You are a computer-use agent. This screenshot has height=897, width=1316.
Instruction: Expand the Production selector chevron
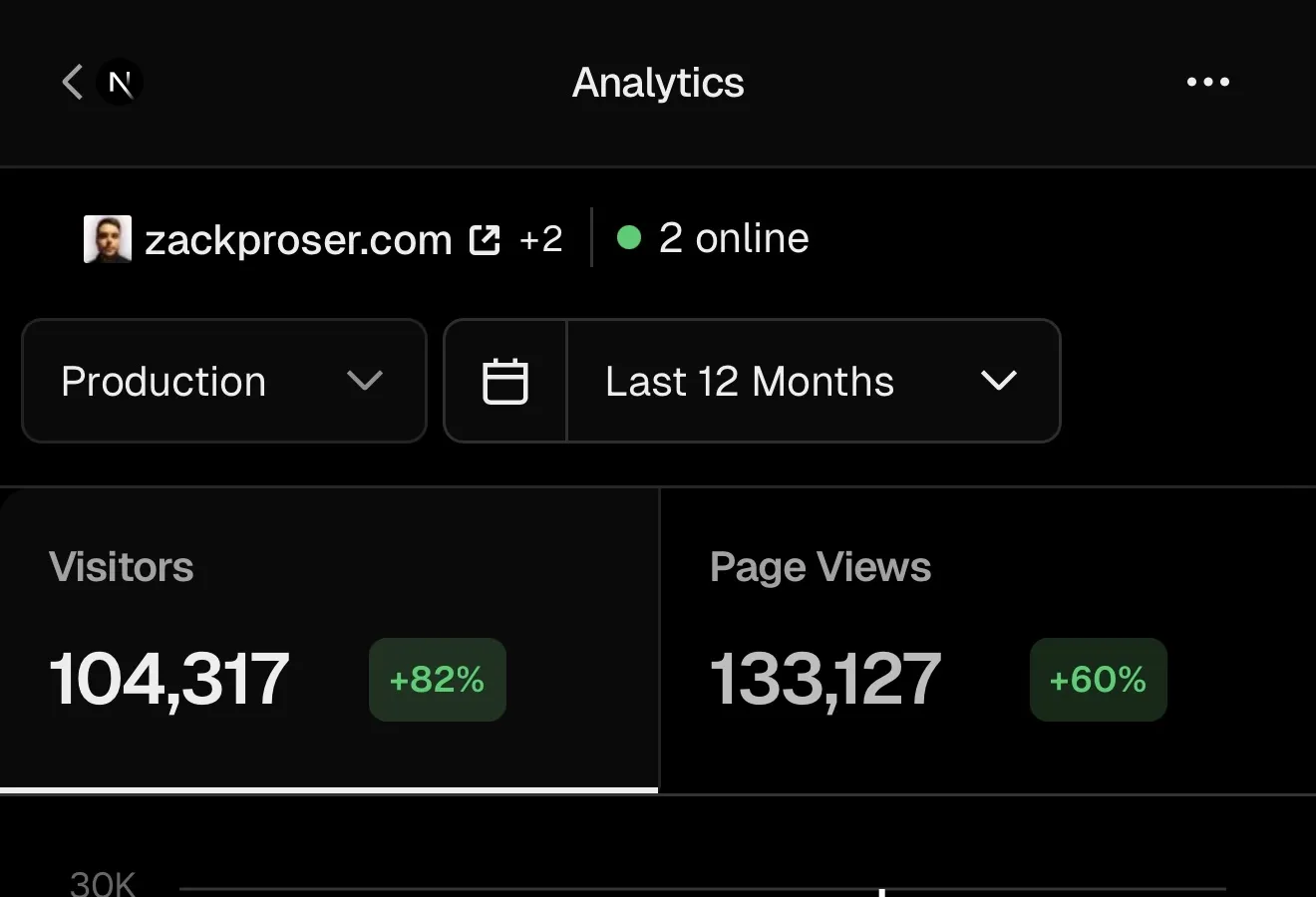coord(365,381)
